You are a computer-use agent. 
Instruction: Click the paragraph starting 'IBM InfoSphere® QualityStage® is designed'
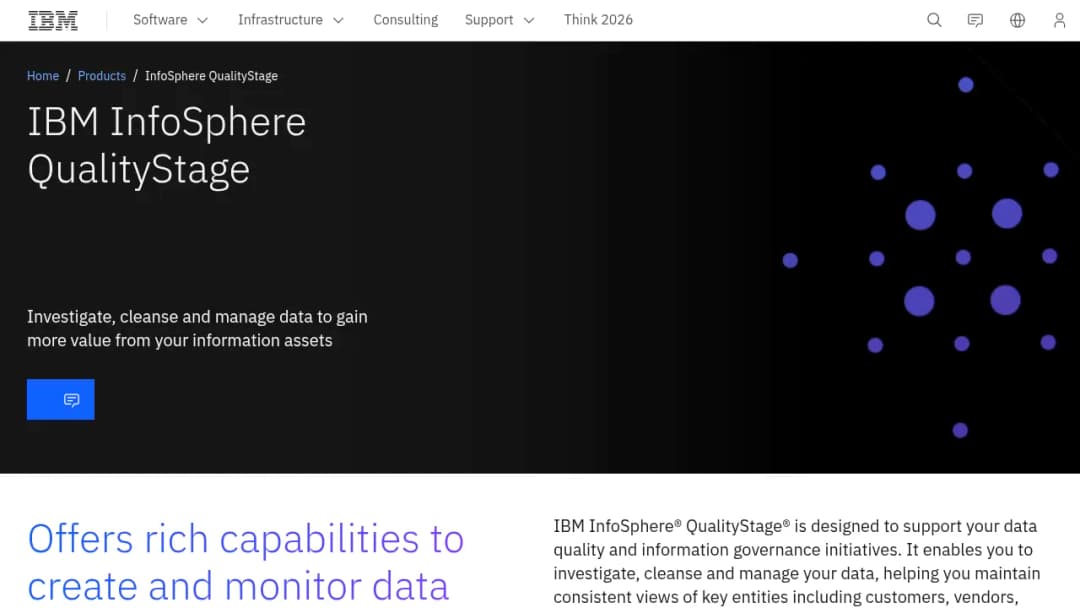(x=796, y=562)
